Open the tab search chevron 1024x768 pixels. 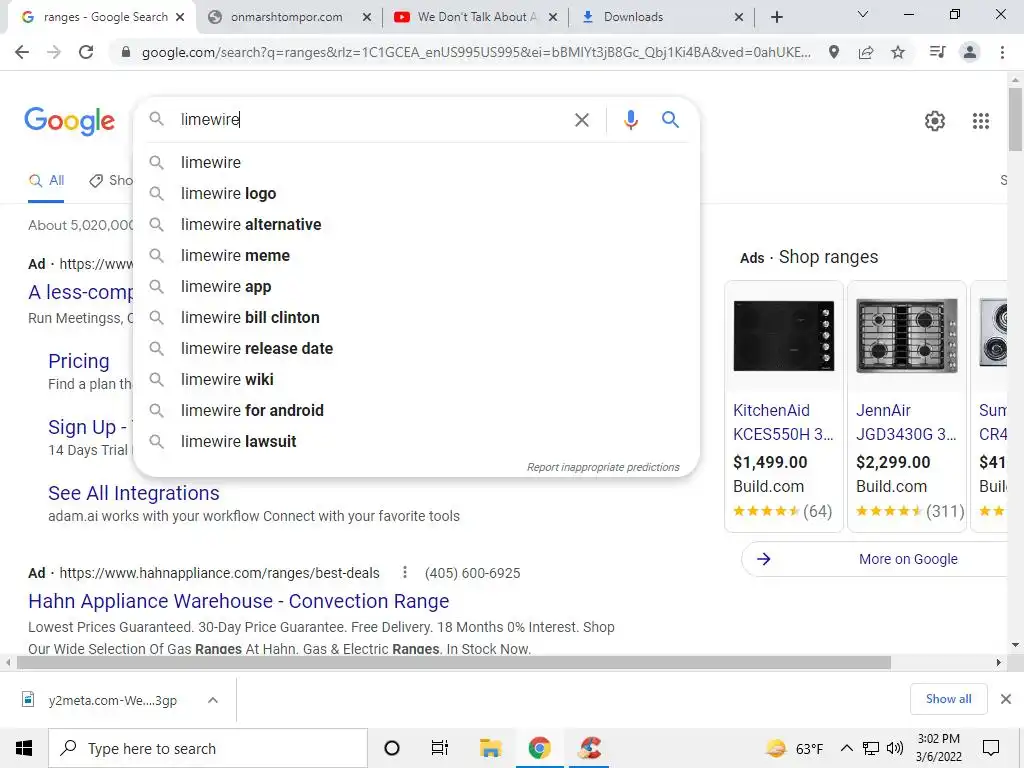click(x=863, y=14)
